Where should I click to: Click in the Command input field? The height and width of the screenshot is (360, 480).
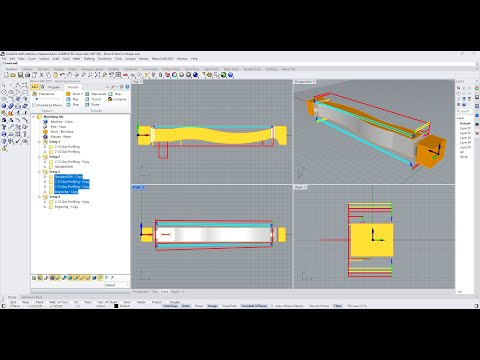point(240,63)
